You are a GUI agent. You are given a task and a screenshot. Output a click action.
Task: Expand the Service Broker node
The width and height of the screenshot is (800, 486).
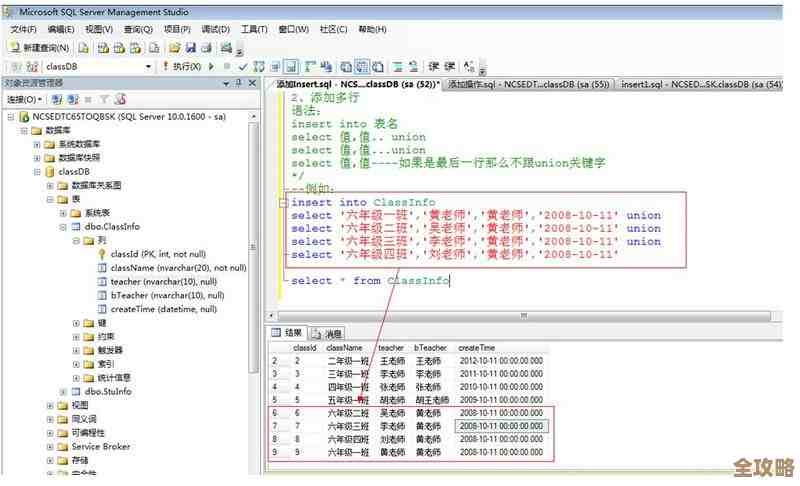[50, 447]
